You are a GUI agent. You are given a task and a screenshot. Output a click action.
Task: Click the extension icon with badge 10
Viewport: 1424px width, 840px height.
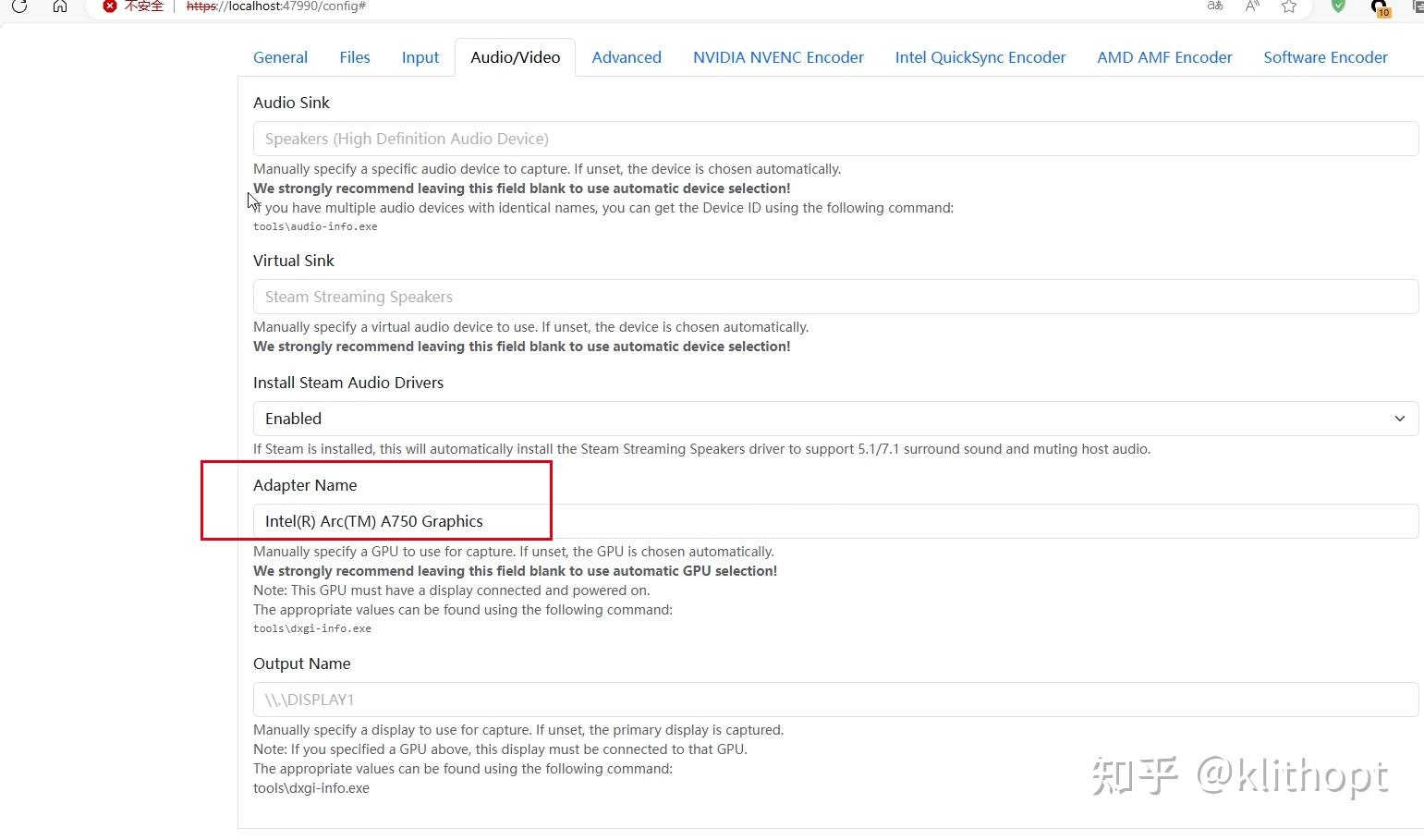(1380, 7)
